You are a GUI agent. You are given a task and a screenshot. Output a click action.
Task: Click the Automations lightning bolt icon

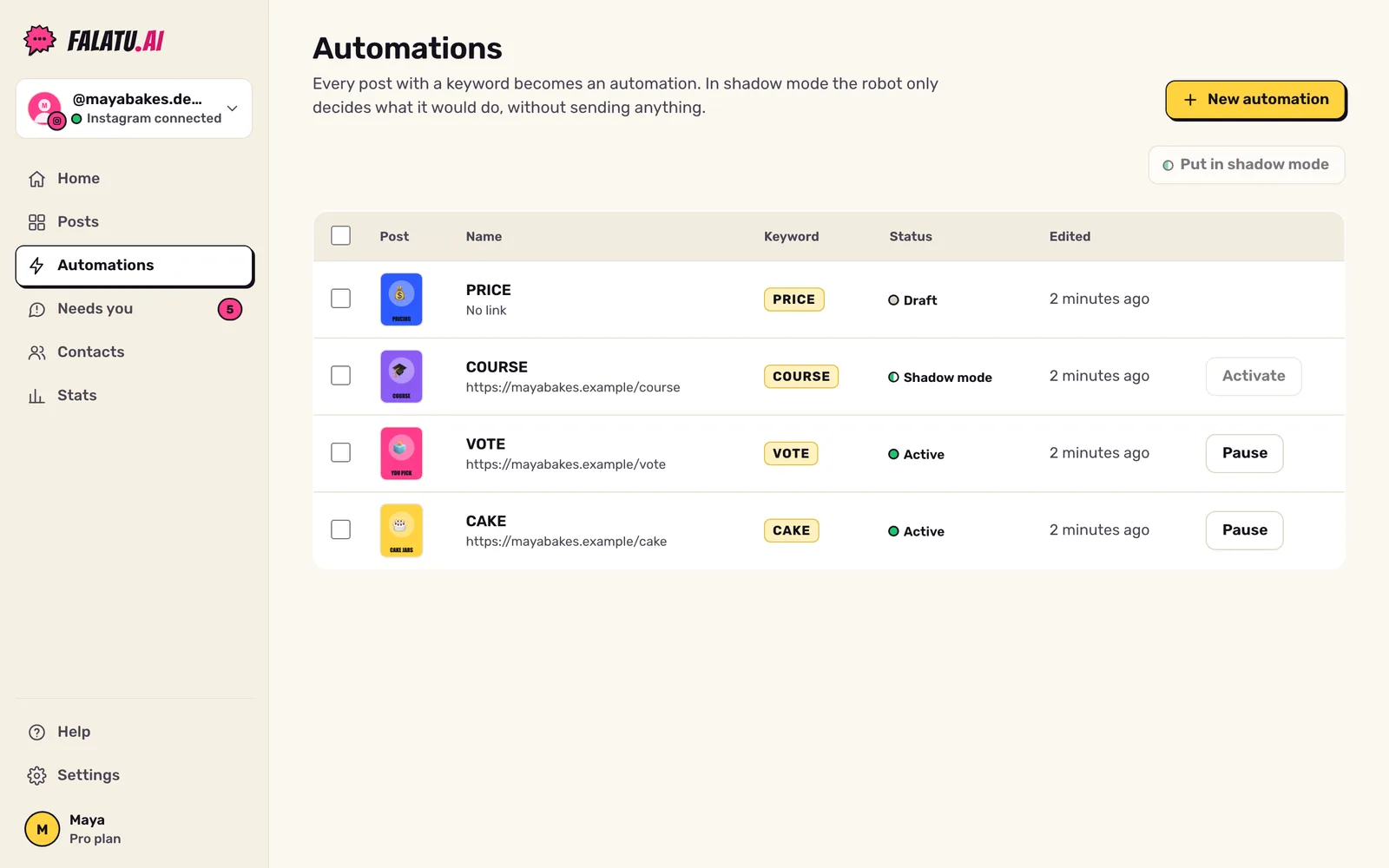tap(36, 266)
